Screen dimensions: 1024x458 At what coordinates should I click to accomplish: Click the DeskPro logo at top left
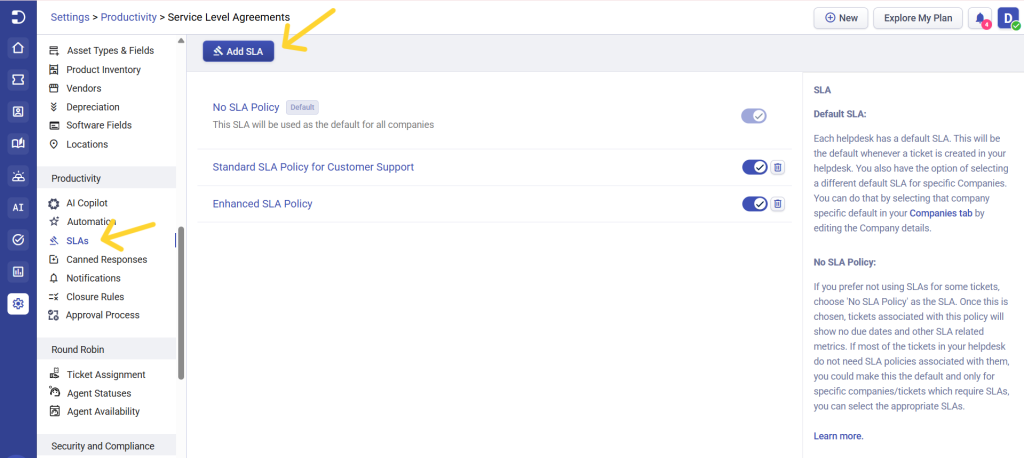(18, 17)
